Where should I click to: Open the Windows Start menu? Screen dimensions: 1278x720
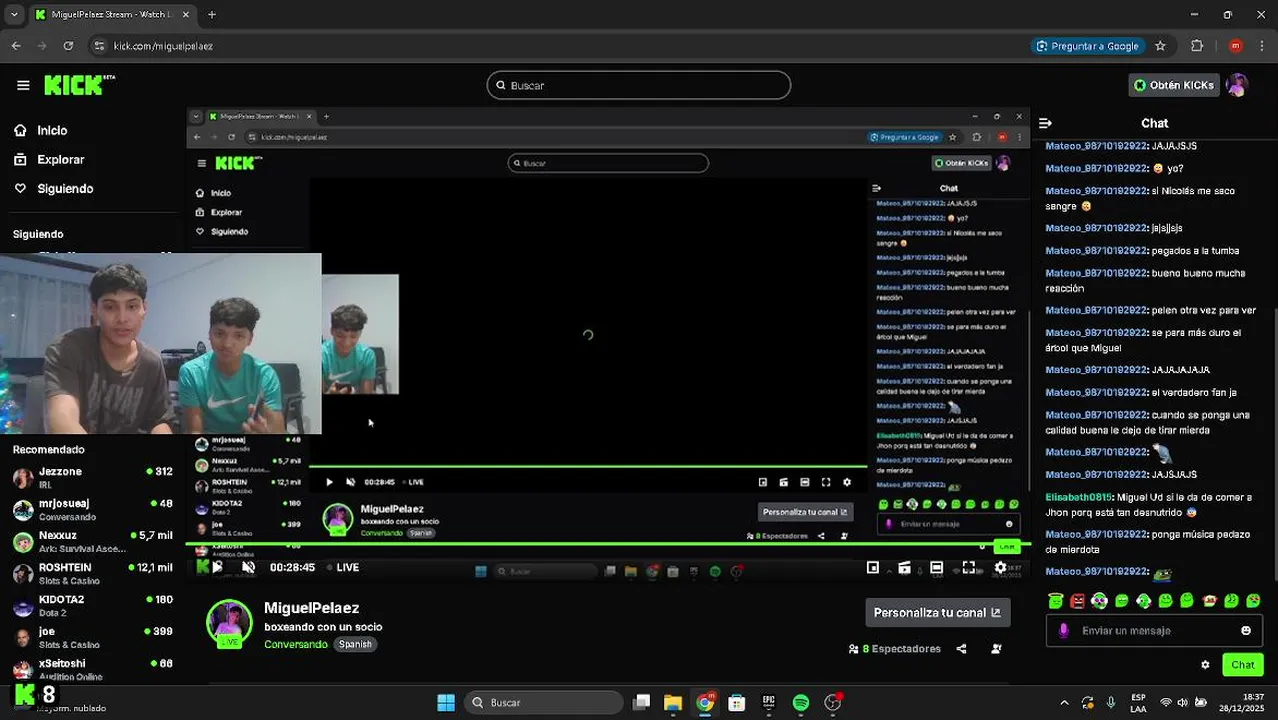click(446, 702)
